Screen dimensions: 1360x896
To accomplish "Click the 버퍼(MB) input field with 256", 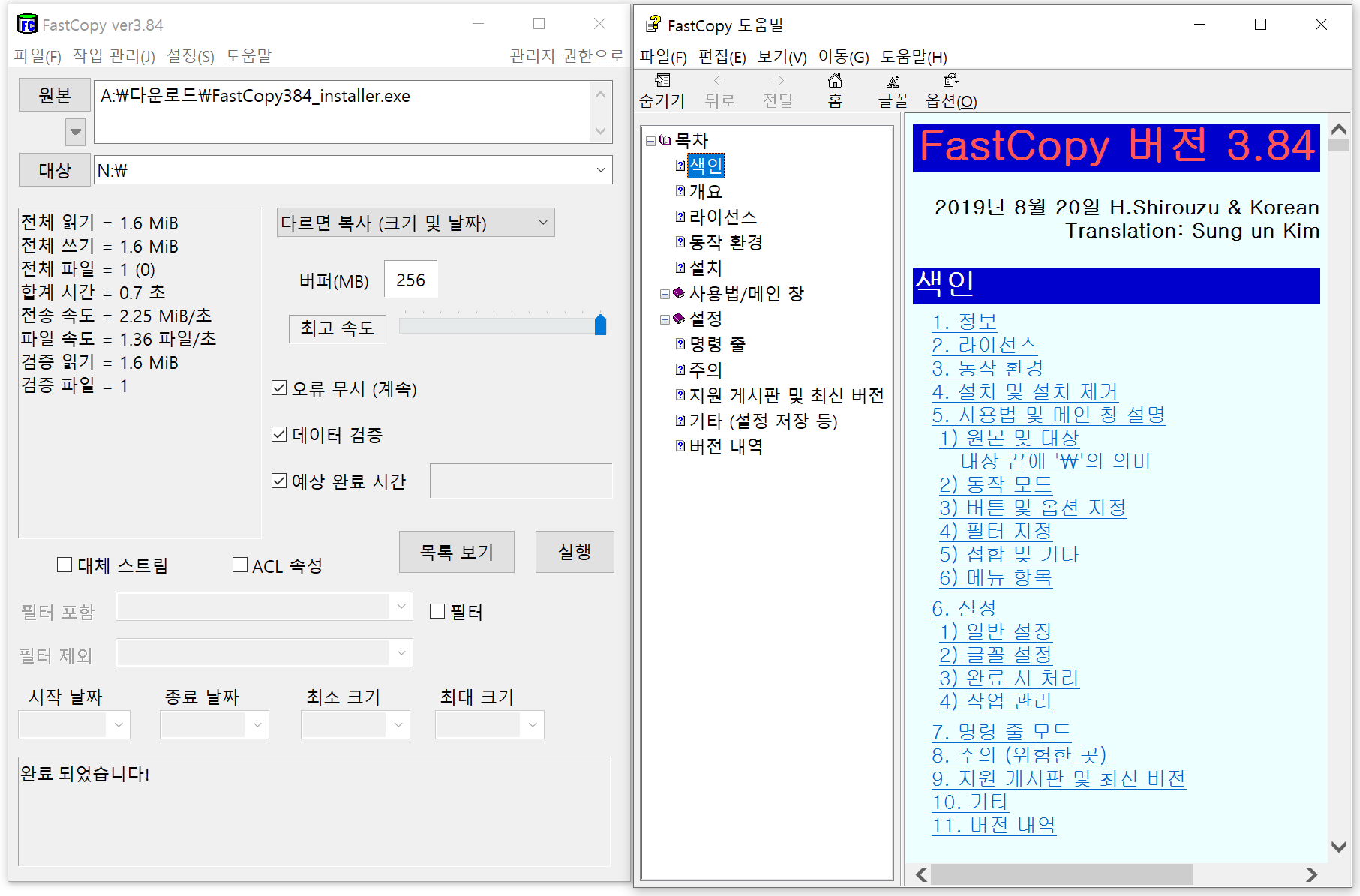I will click(x=410, y=280).
